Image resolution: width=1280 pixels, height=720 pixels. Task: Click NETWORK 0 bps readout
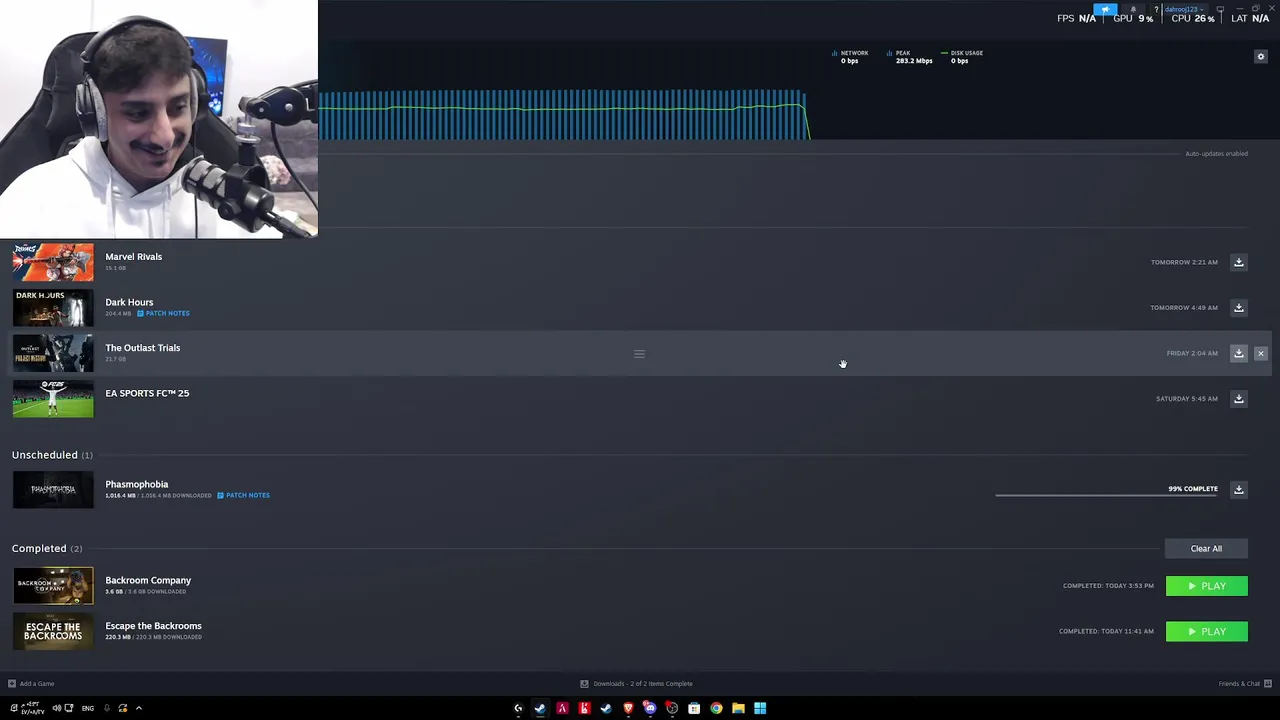(x=850, y=57)
